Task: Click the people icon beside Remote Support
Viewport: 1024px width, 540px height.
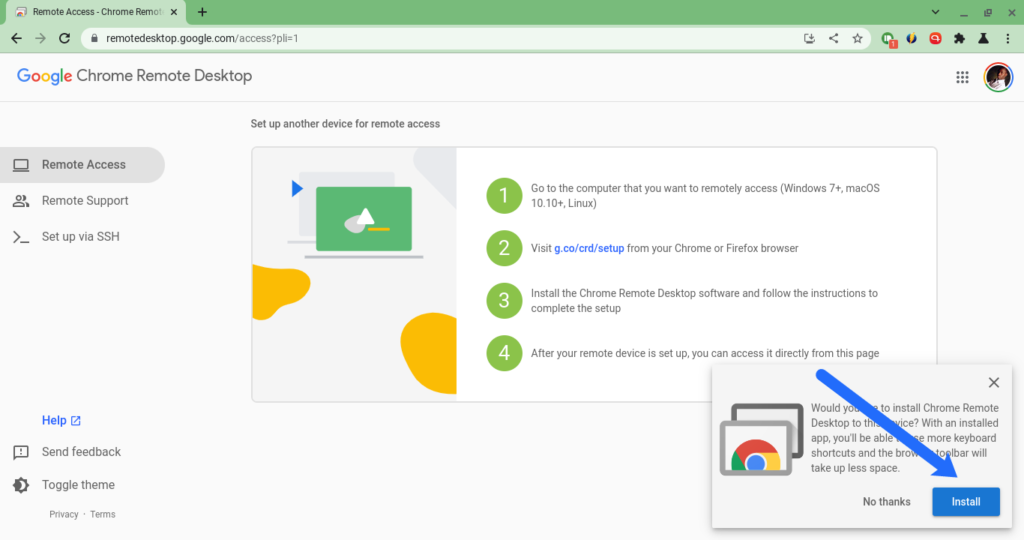Action: coord(21,201)
